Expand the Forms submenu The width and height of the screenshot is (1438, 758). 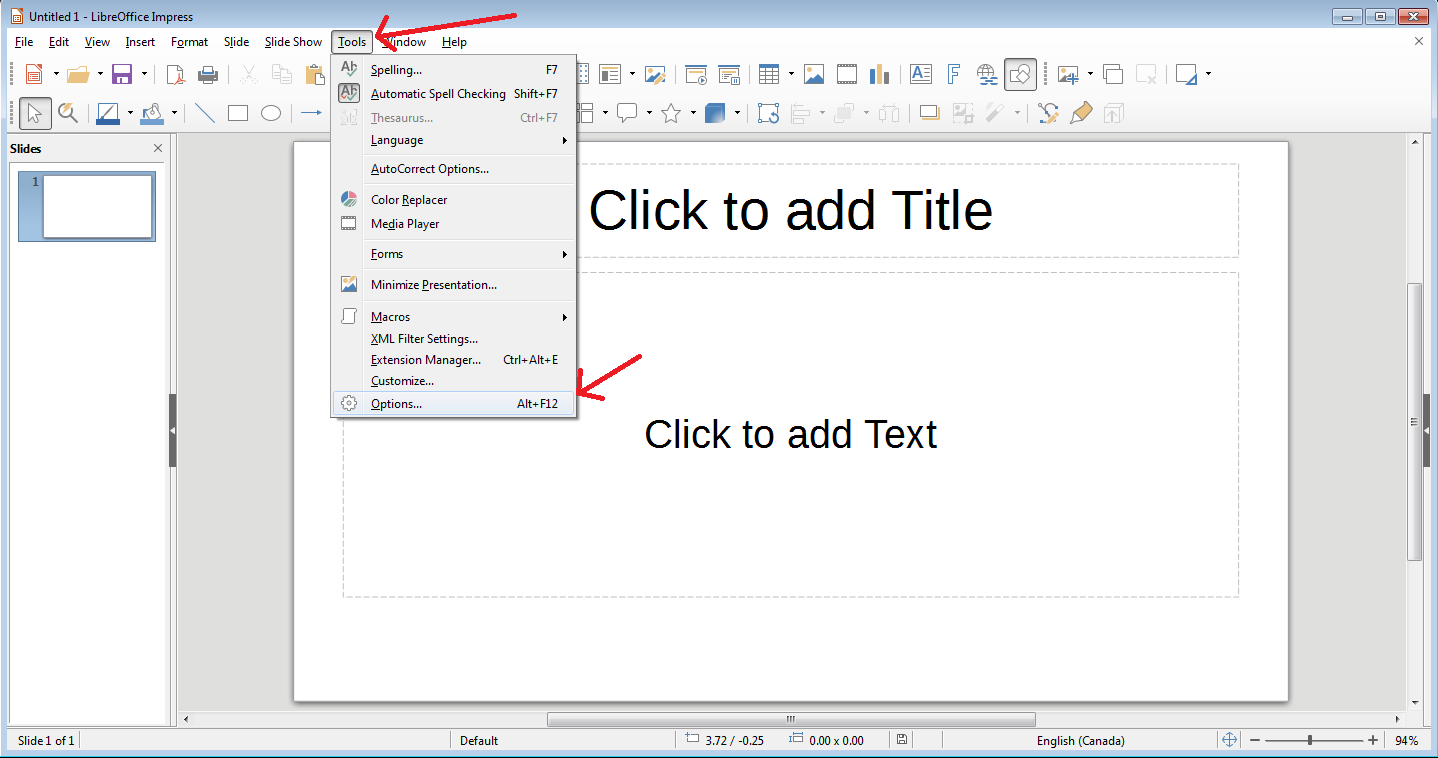tap(453, 254)
